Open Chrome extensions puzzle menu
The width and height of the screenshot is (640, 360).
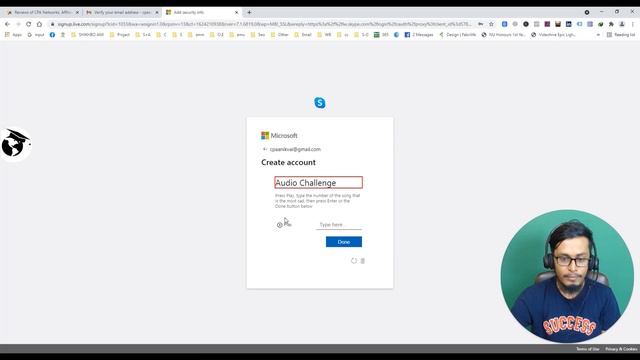(611, 24)
